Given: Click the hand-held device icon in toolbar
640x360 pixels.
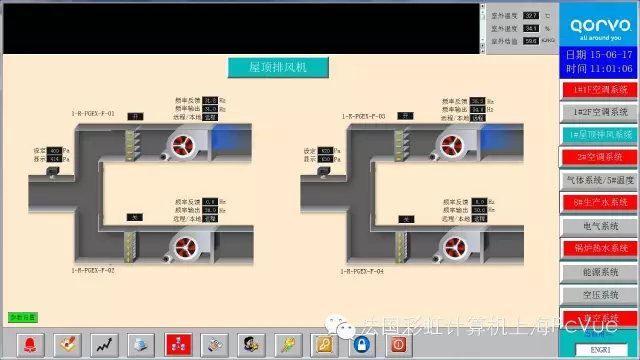Looking at the screenshot, I should click(215, 345).
